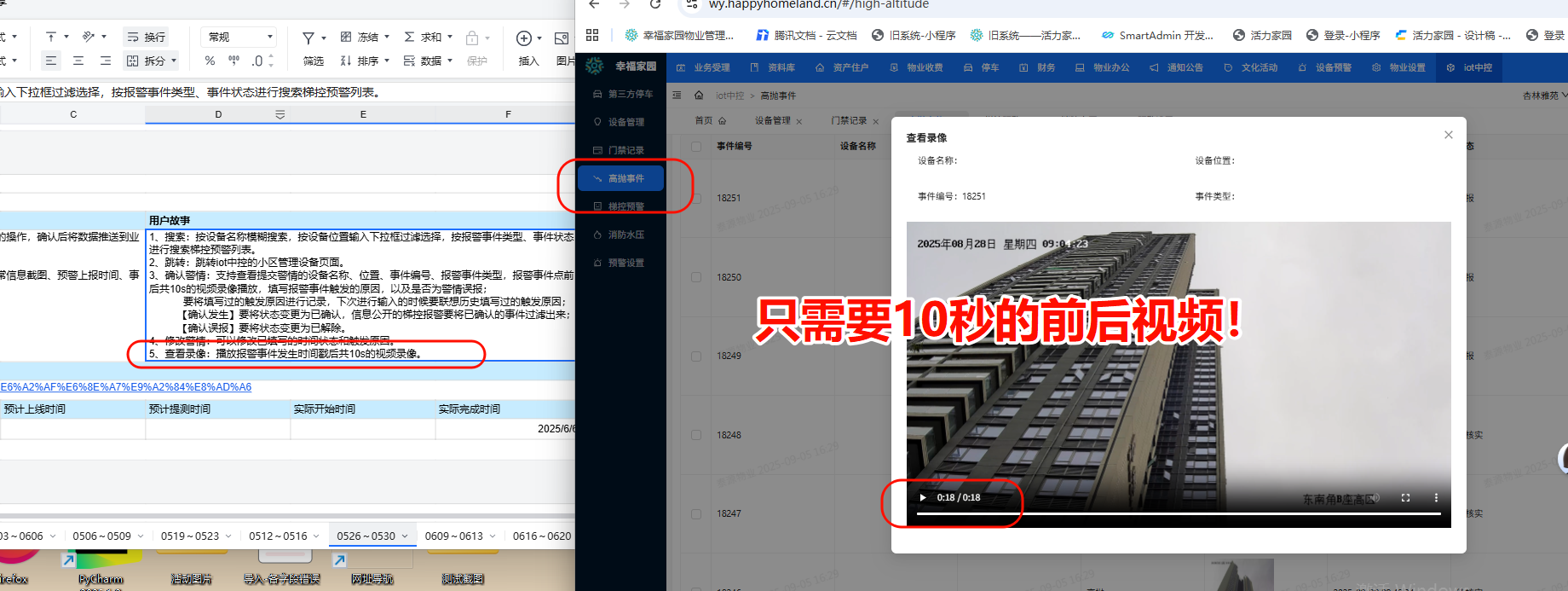1568x591 pixels.
Task: Toggle the select-all checkbox in table header
Action: pos(696,147)
